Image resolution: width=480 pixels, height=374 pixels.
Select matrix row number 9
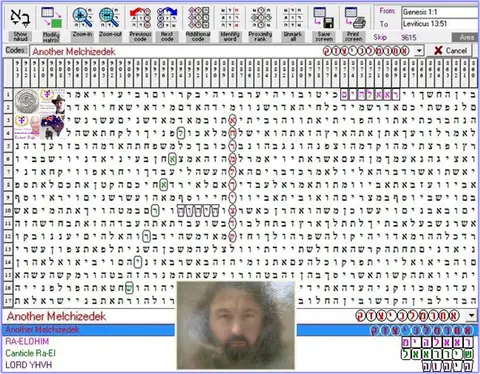(8, 198)
